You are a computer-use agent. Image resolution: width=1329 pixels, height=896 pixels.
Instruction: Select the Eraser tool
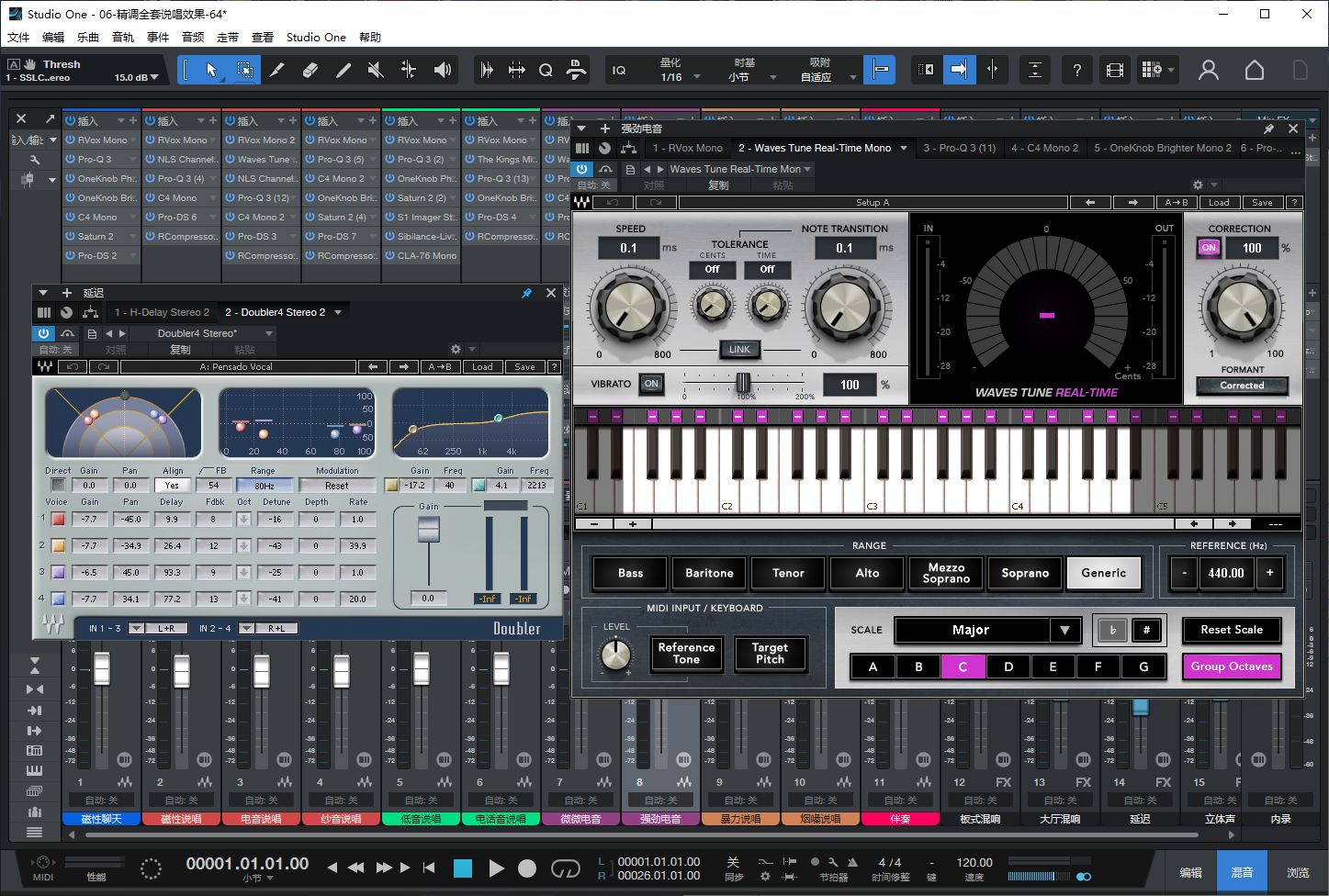click(x=310, y=70)
